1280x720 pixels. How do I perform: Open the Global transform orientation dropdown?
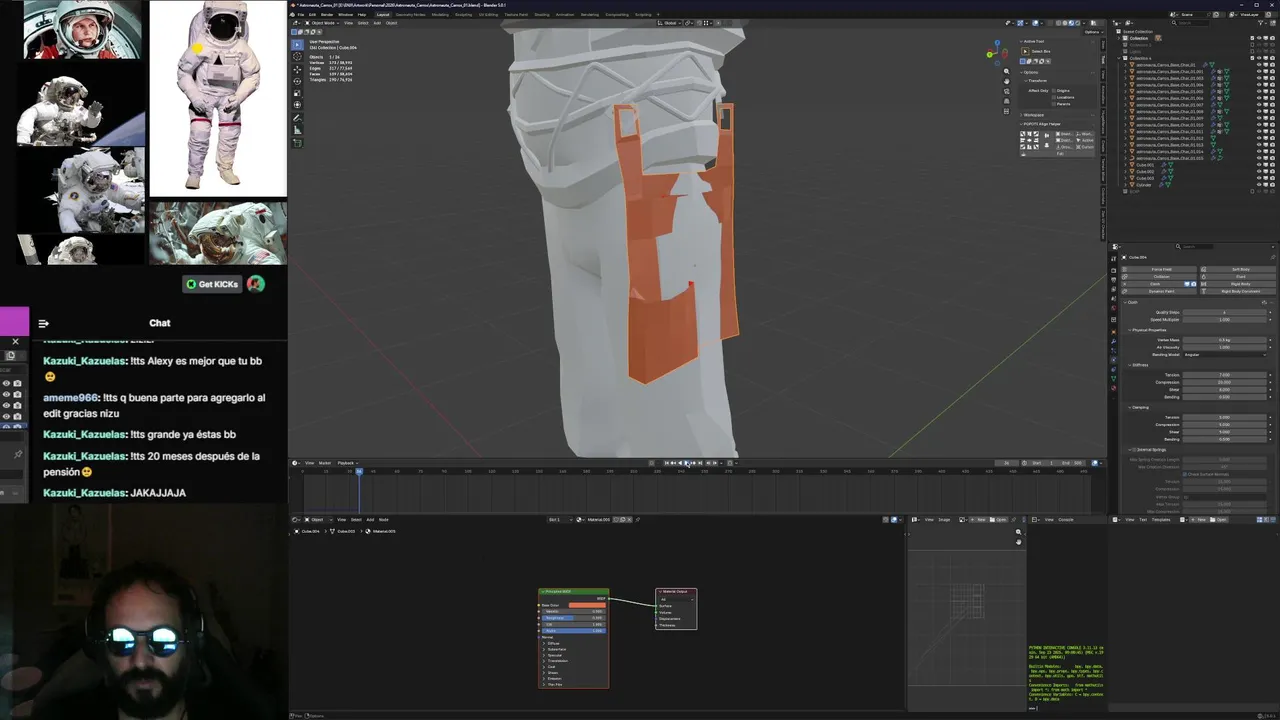point(669,23)
